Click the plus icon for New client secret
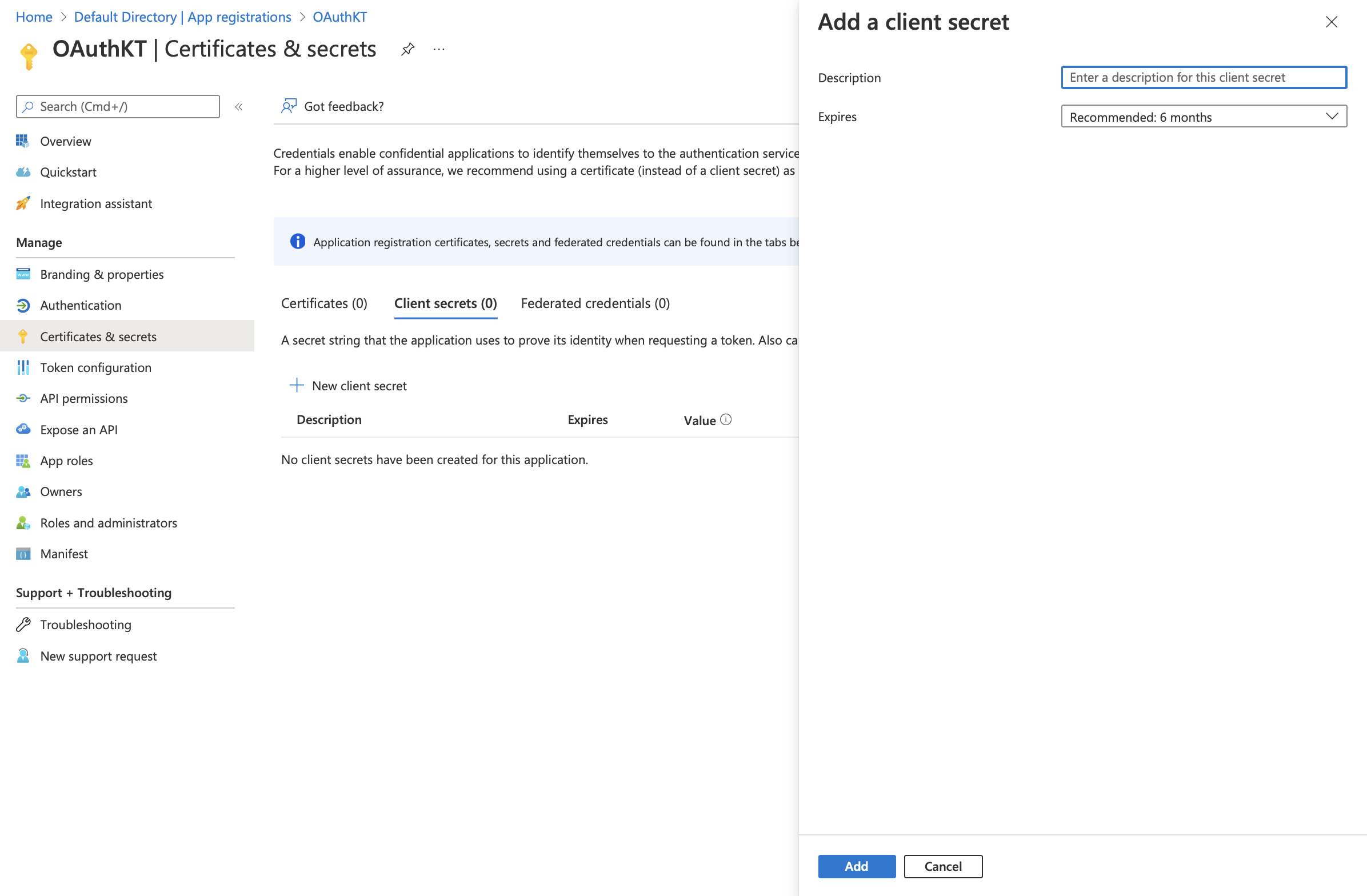 (x=297, y=385)
